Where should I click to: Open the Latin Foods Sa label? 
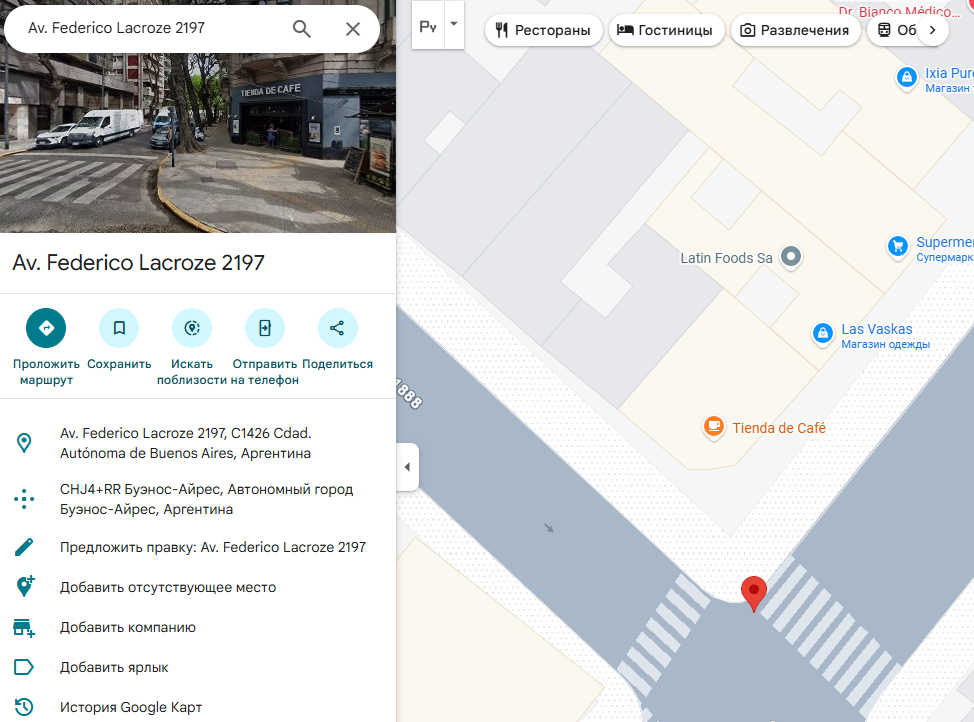click(x=726, y=258)
